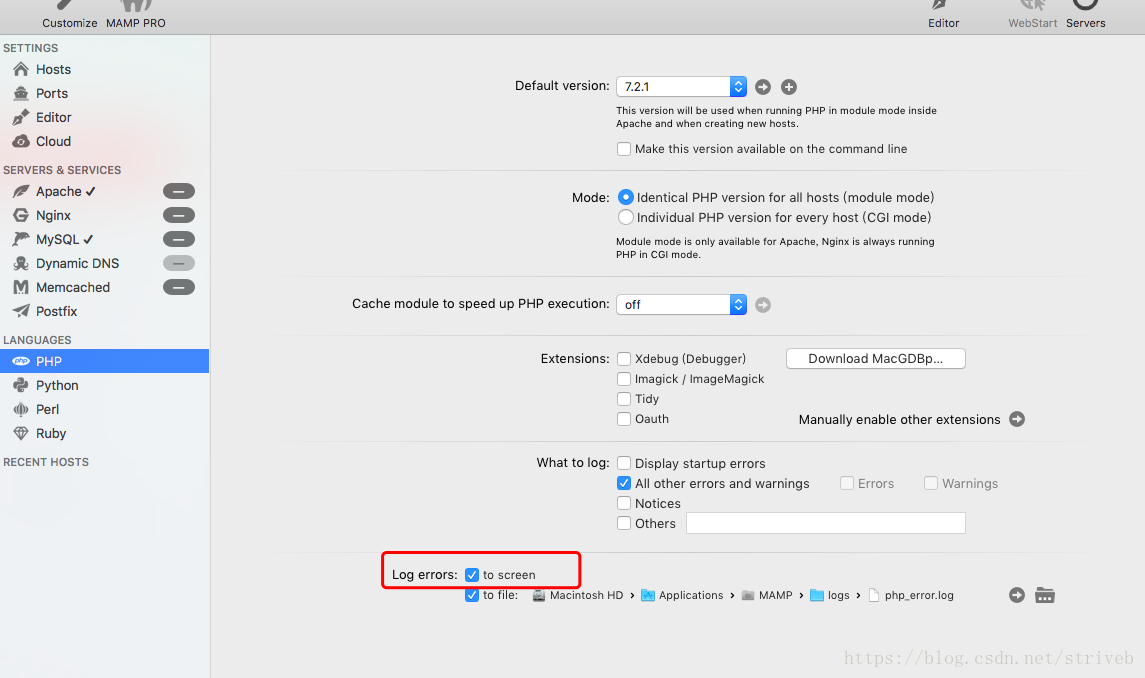Click Editor in the top toolbar
Viewport: 1145px width, 678px height.
click(x=943, y=16)
